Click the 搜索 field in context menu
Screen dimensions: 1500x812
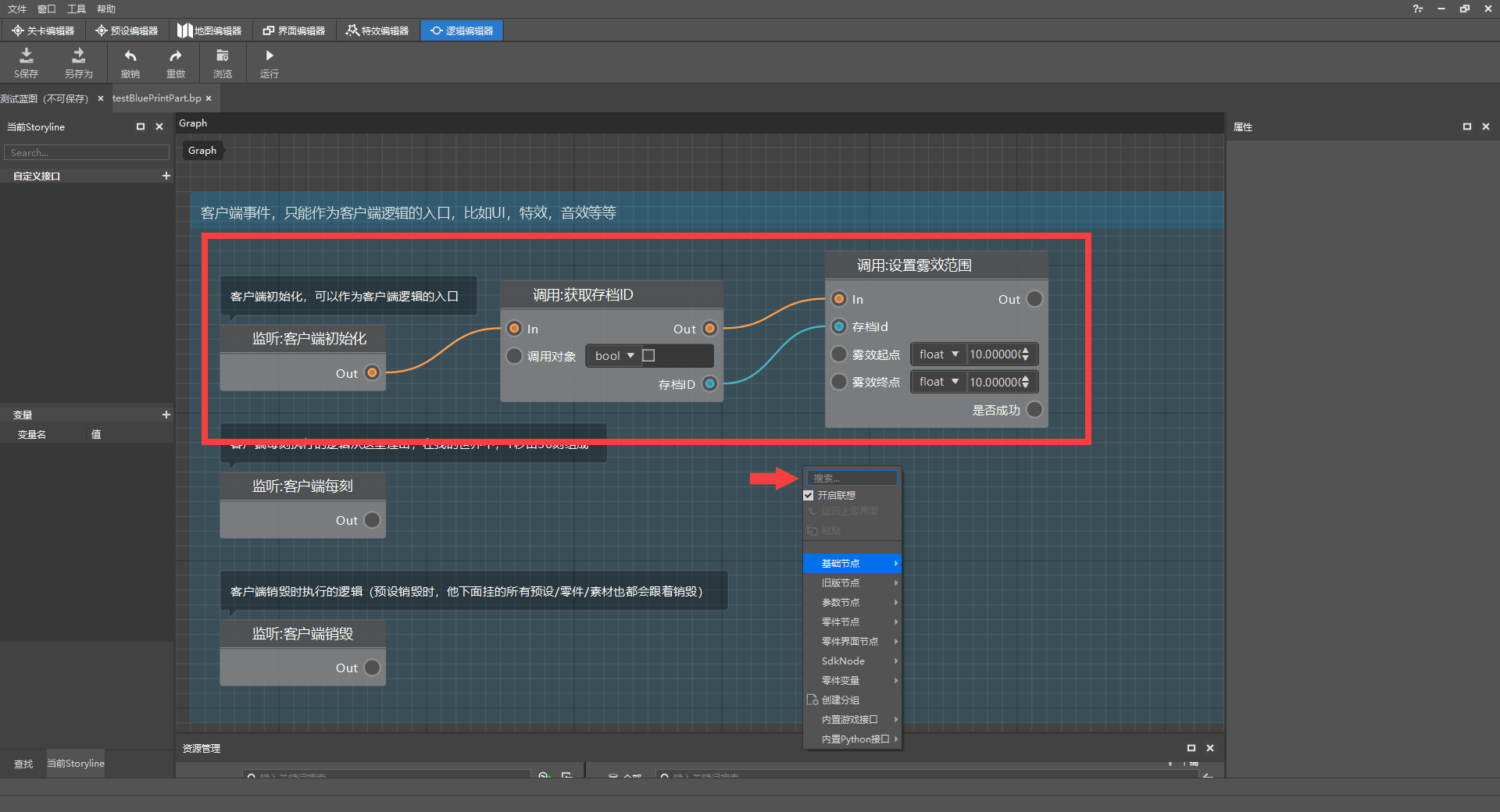[x=852, y=478]
